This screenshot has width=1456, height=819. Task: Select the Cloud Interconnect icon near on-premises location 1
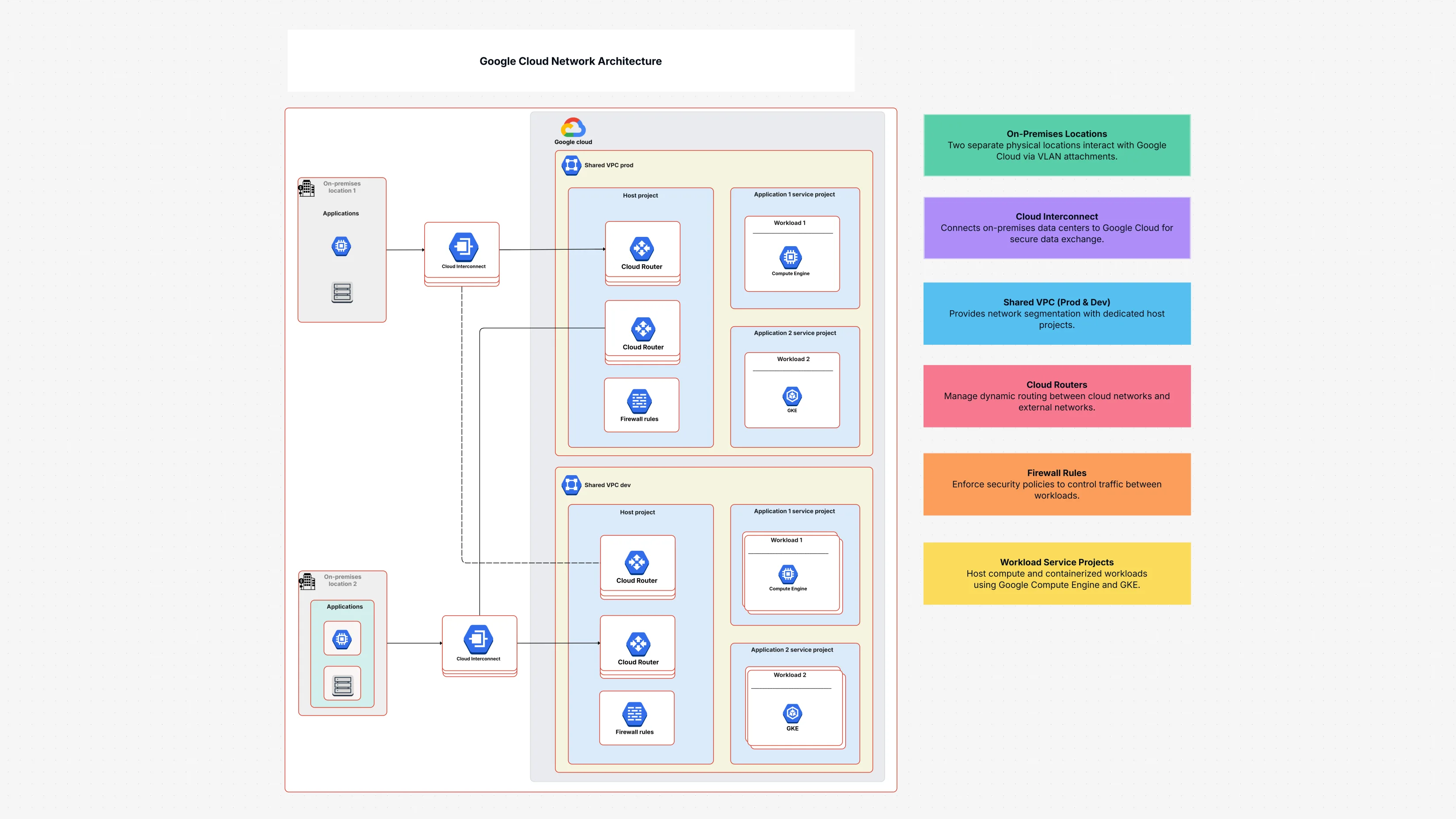(x=462, y=247)
